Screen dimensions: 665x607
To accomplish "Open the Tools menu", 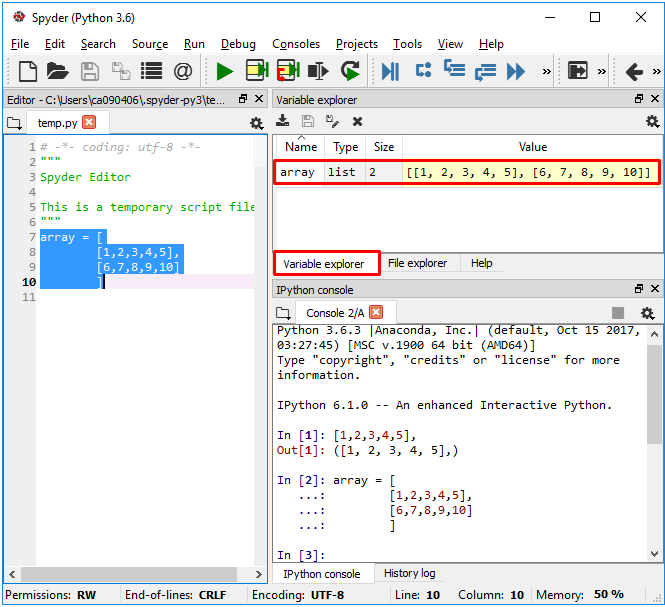I will (x=407, y=44).
